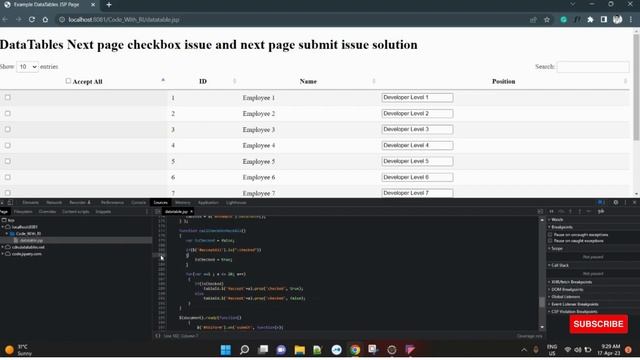Open Windows taskbar search
Screen dimensions: 640x360
(x=244, y=350)
